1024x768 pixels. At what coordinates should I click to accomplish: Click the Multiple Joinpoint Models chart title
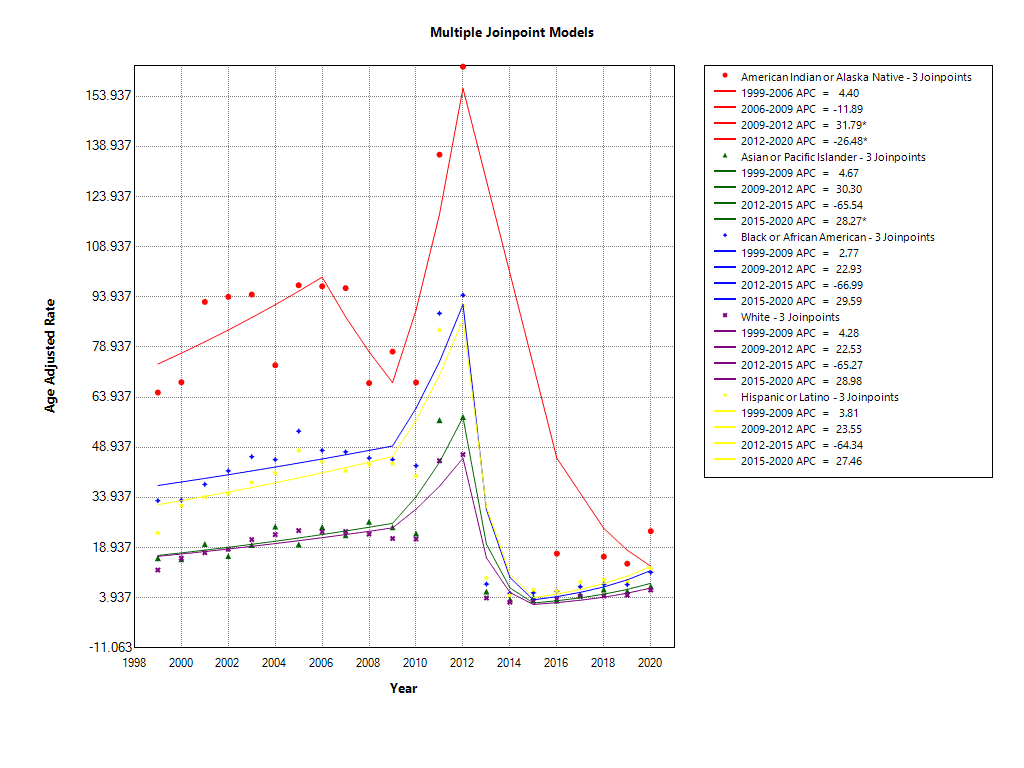(x=511, y=31)
